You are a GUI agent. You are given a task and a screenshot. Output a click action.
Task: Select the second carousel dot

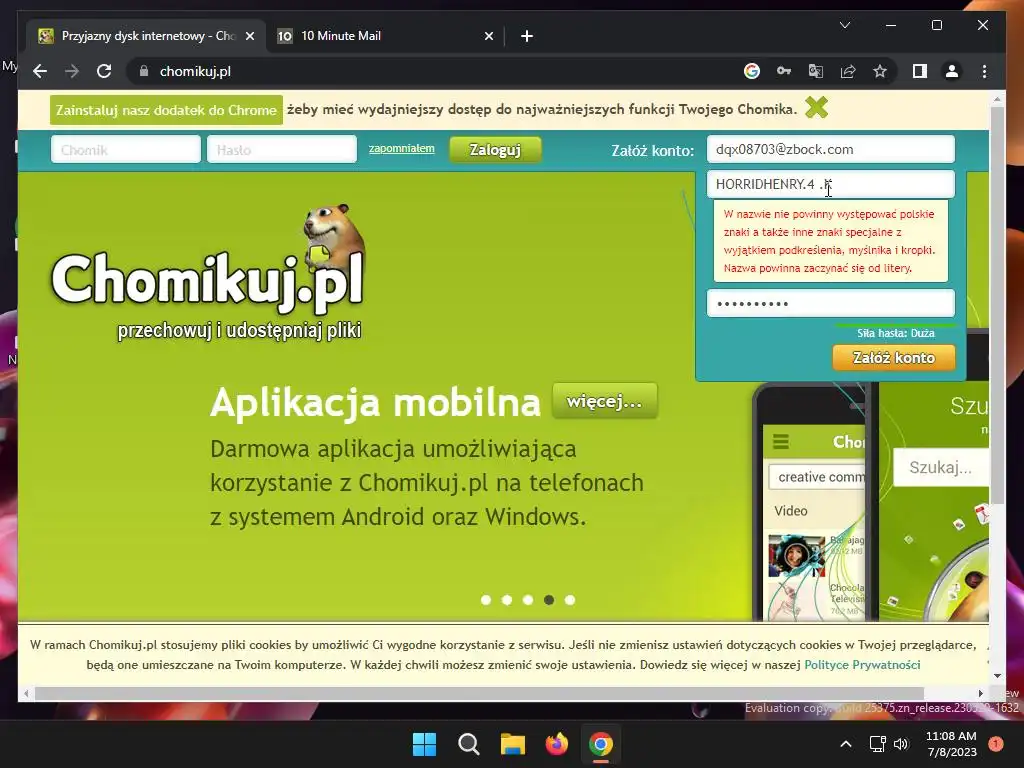(507, 600)
